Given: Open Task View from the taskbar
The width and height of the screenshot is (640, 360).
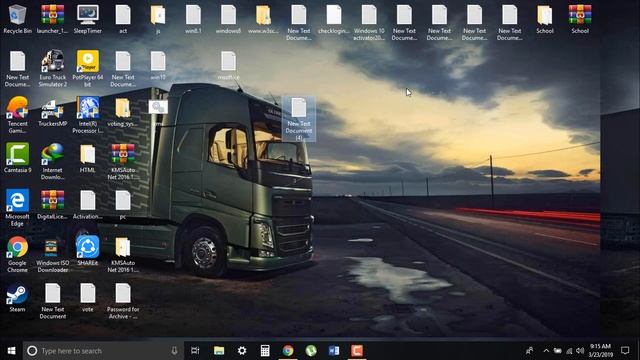Looking at the screenshot, I should pyautogui.click(x=195, y=351).
